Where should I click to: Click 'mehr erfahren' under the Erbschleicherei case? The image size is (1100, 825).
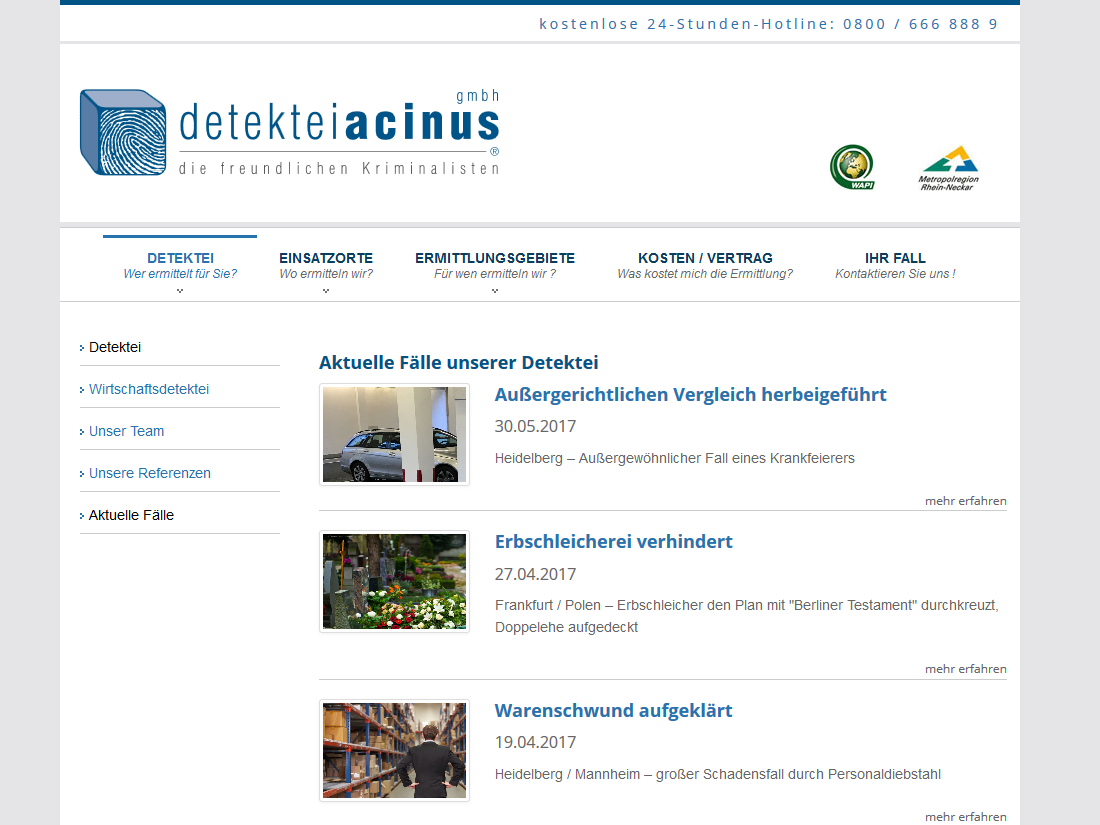point(965,669)
